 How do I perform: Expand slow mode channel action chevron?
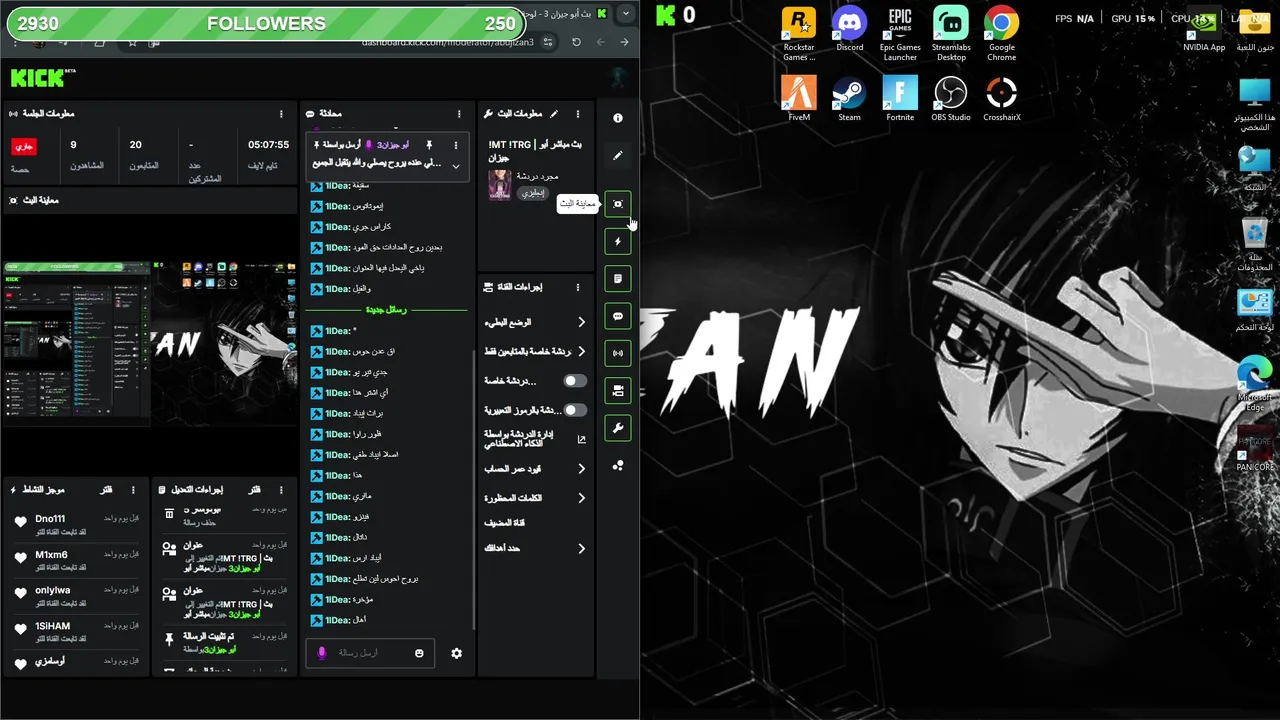[581, 322]
